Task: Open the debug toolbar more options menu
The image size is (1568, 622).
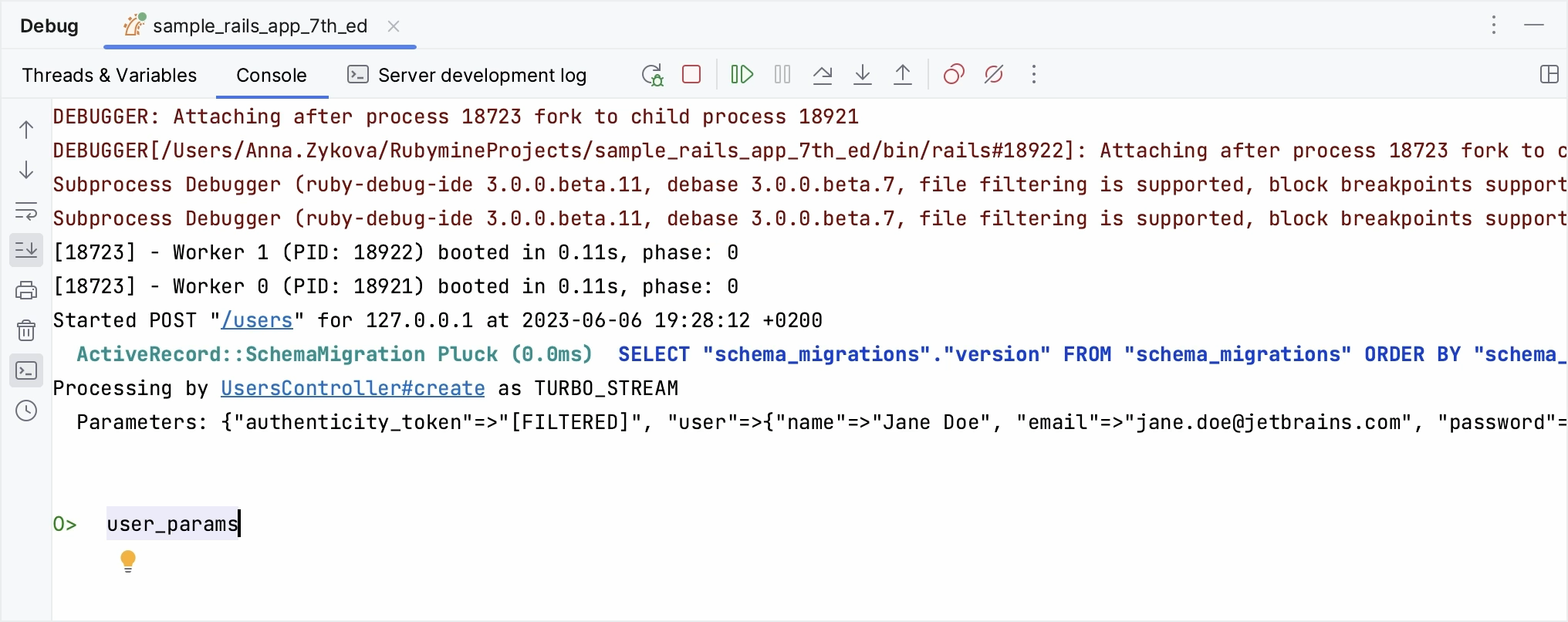Action: tap(1034, 75)
